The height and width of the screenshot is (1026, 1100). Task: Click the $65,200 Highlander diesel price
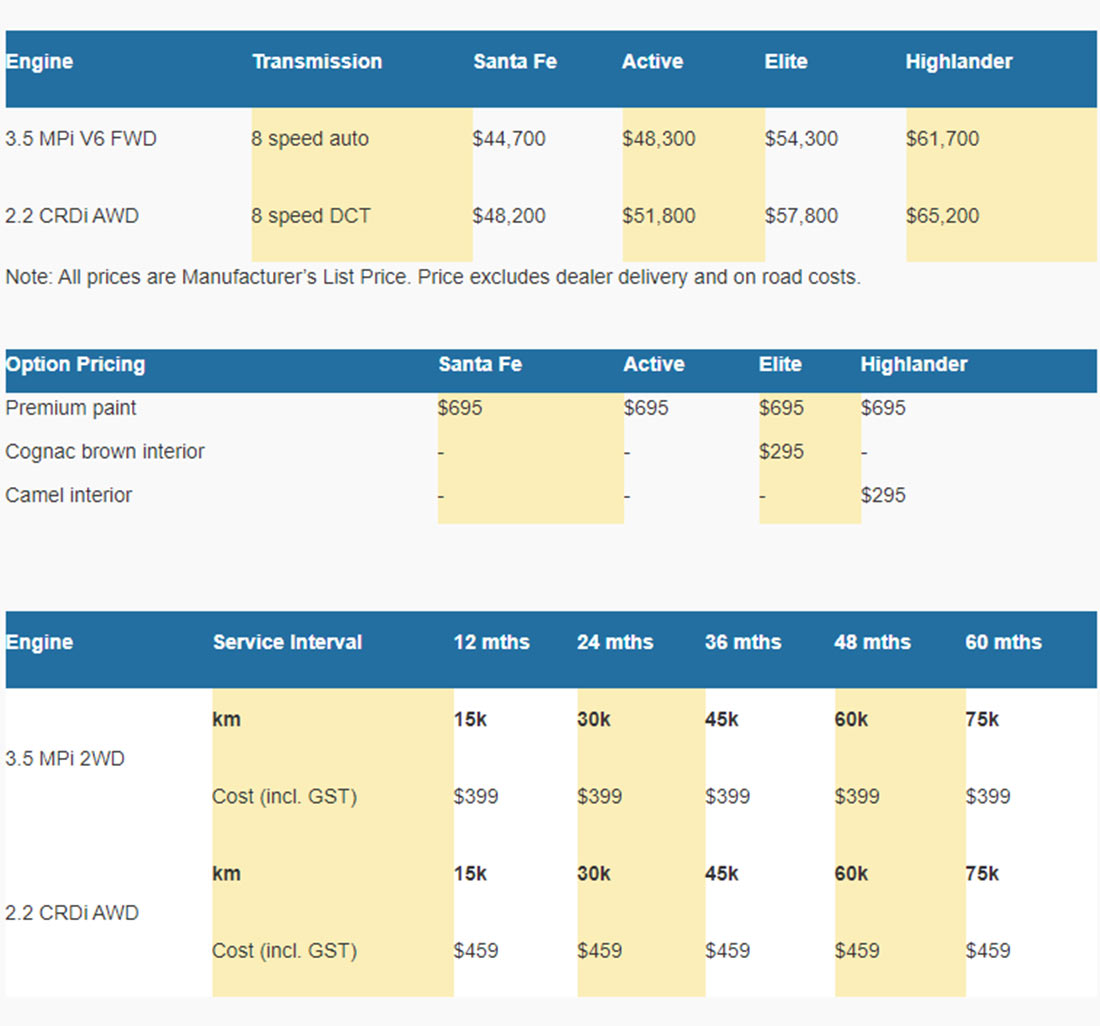pyautogui.click(x=942, y=216)
